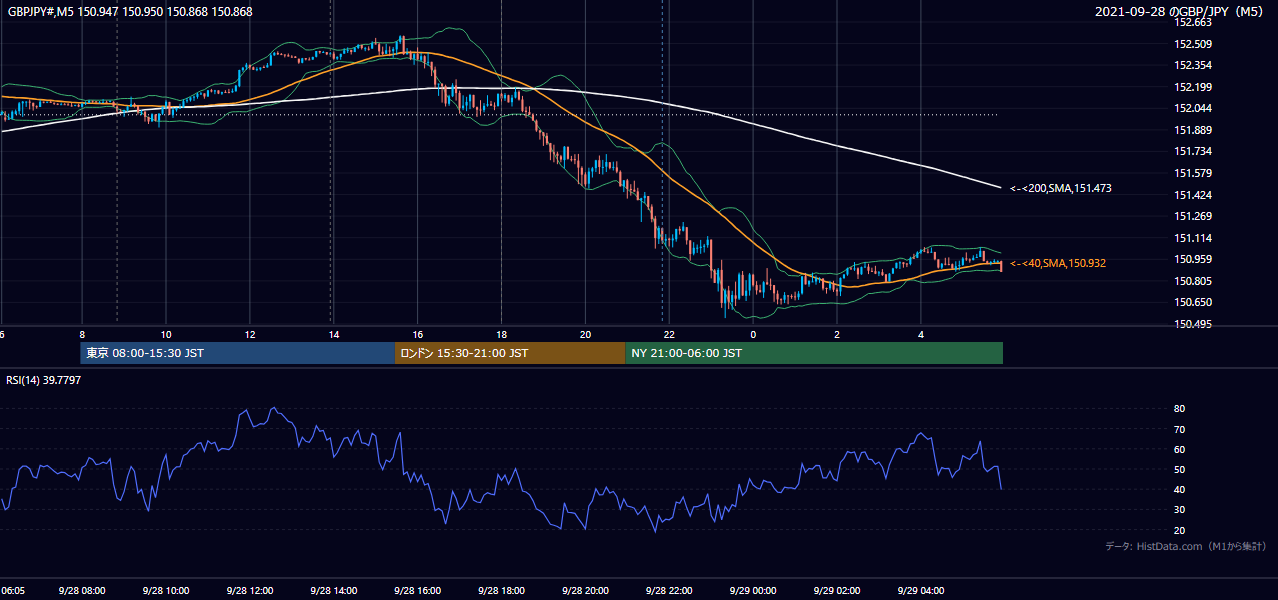Click the 9/28 18:00 time label

pyautogui.click(x=501, y=591)
